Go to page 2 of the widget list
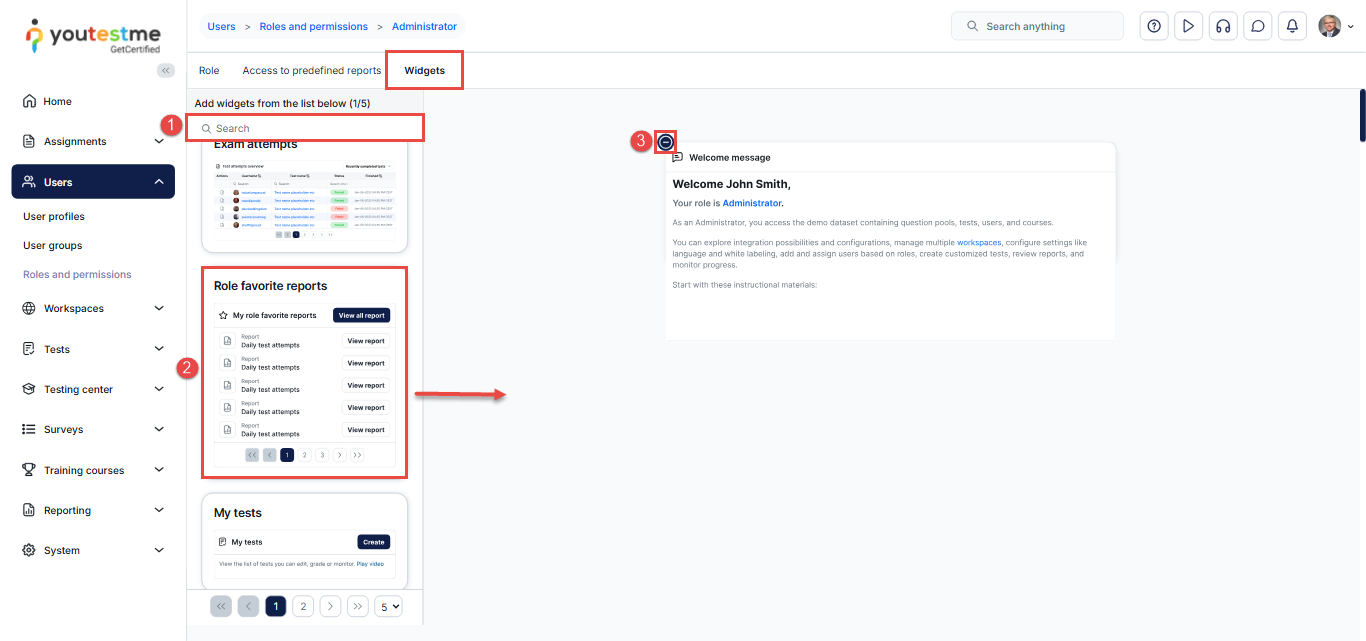Image resolution: width=1366 pixels, height=641 pixels. tap(303, 606)
